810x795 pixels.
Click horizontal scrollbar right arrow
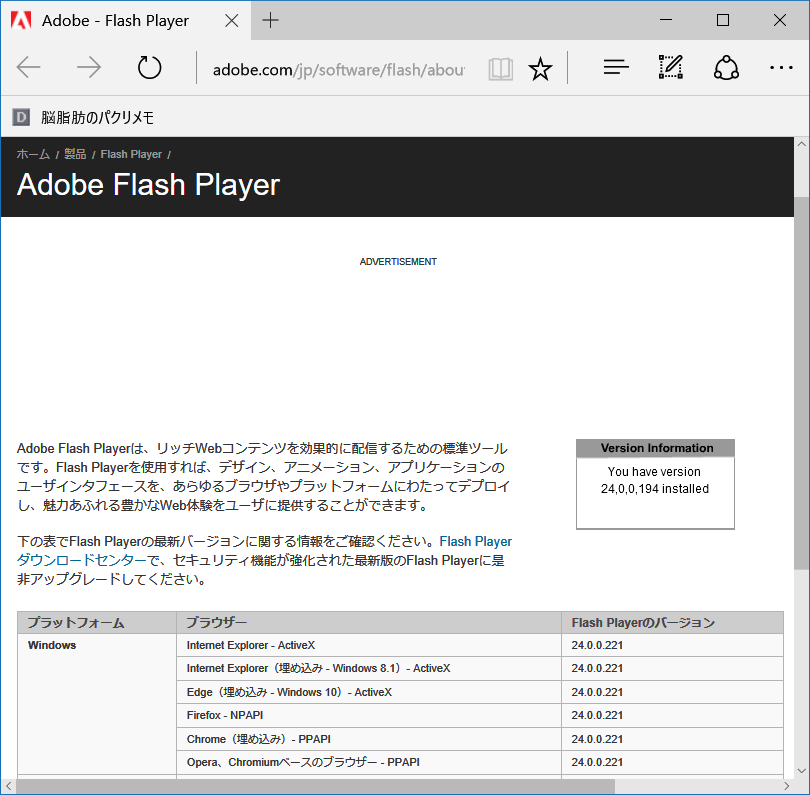(786, 786)
